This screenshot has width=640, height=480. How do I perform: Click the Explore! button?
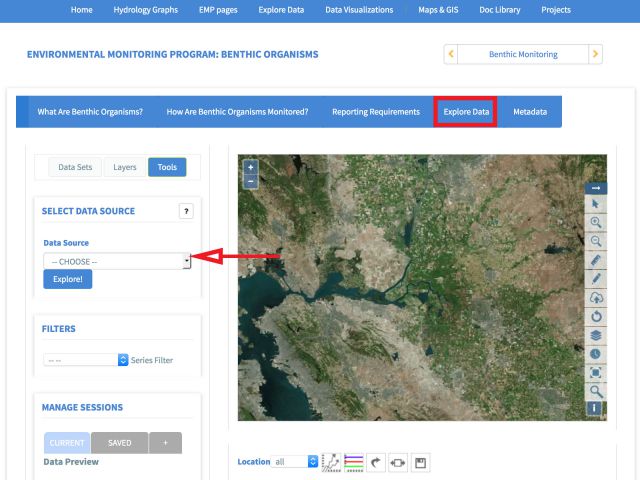click(x=68, y=279)
